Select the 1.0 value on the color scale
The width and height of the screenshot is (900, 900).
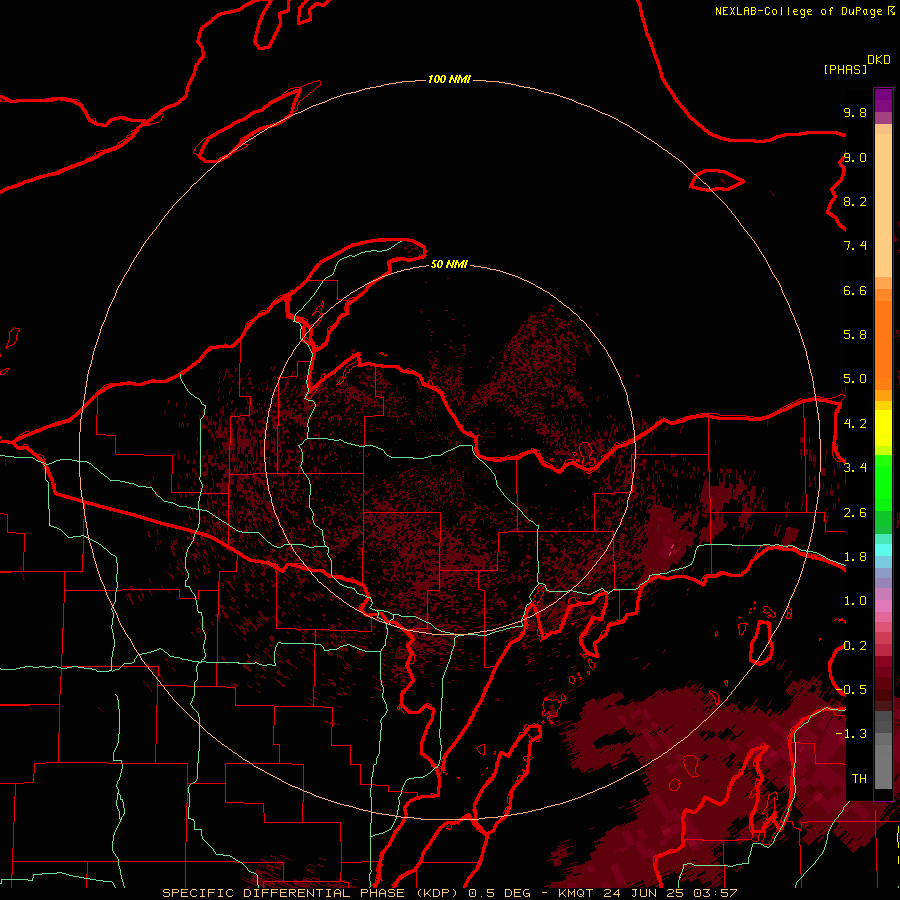855,601
